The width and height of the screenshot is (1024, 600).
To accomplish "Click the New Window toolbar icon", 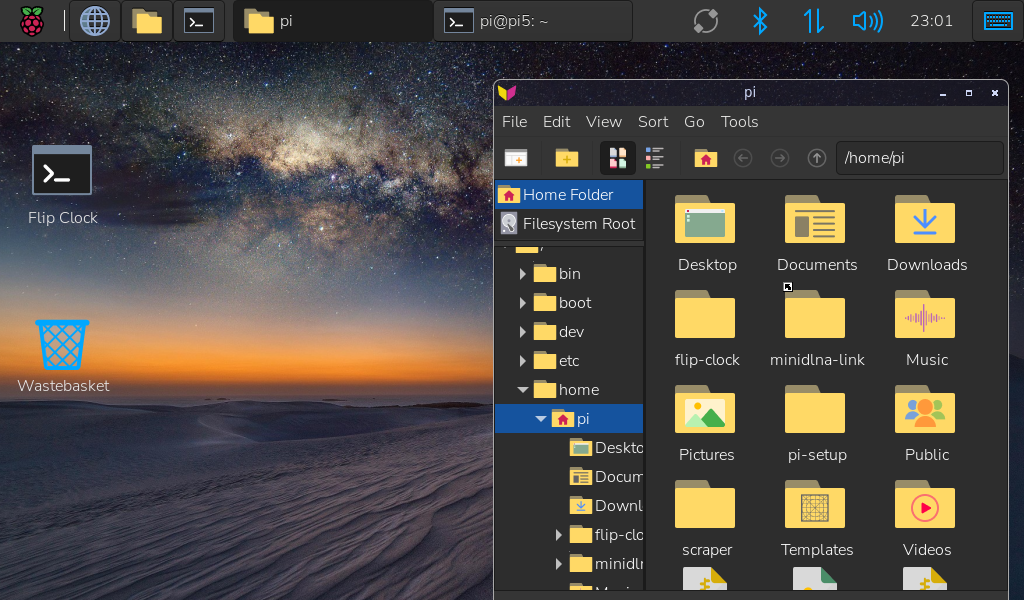I will (x=516, y=158).
